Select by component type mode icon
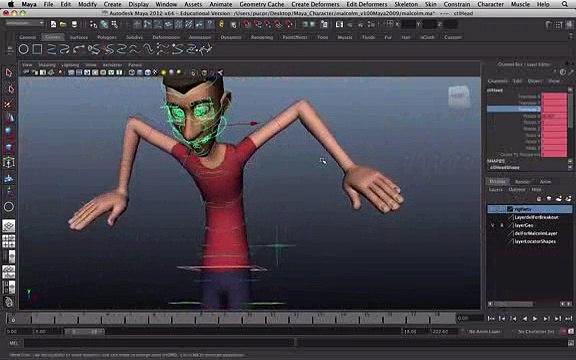The height and width of the screenshot is (360, 576). pos(115,24)
